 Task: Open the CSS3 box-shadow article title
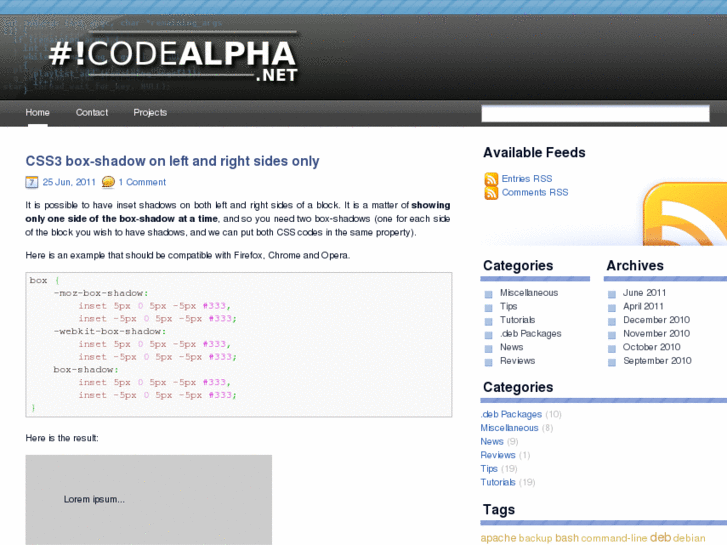click(x=172, y=161)
